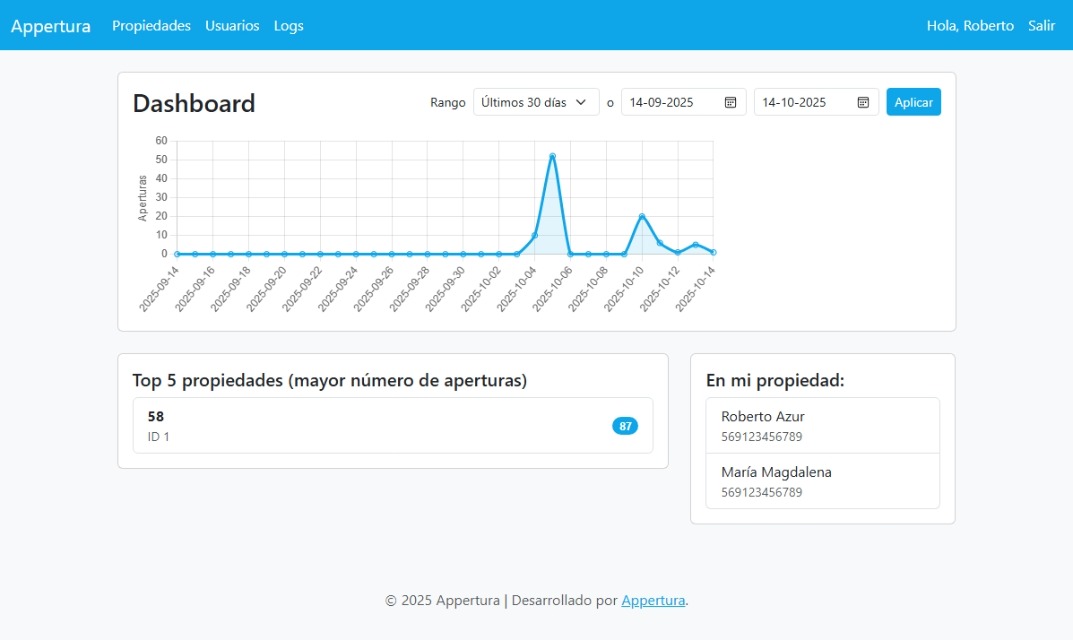Click the last chart point for 2025-10-14

[713, 252]
